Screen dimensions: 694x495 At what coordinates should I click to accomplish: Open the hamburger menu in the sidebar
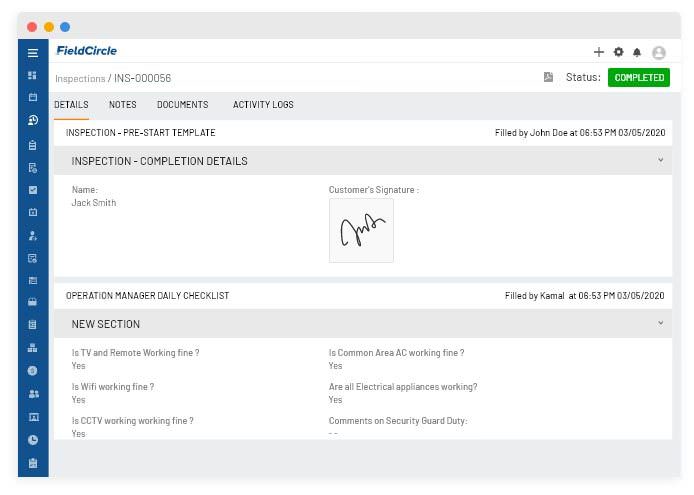tap(33, 53)
